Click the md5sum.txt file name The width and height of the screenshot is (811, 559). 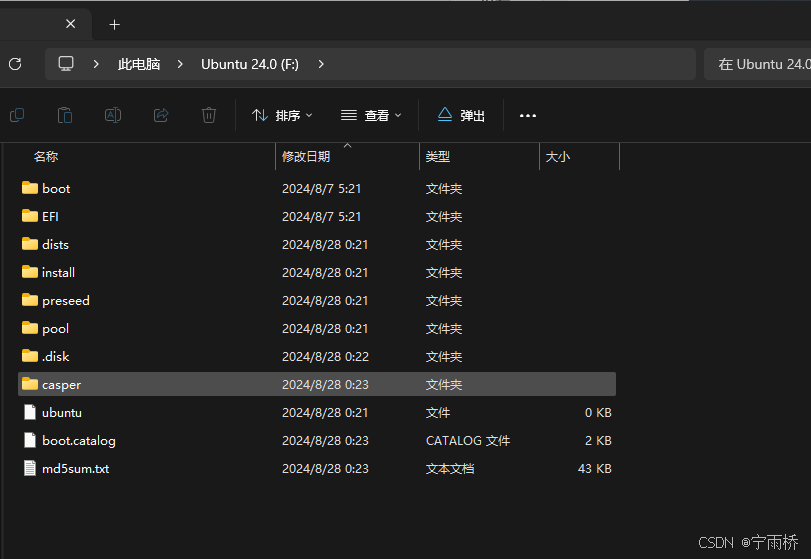point(76,469)
